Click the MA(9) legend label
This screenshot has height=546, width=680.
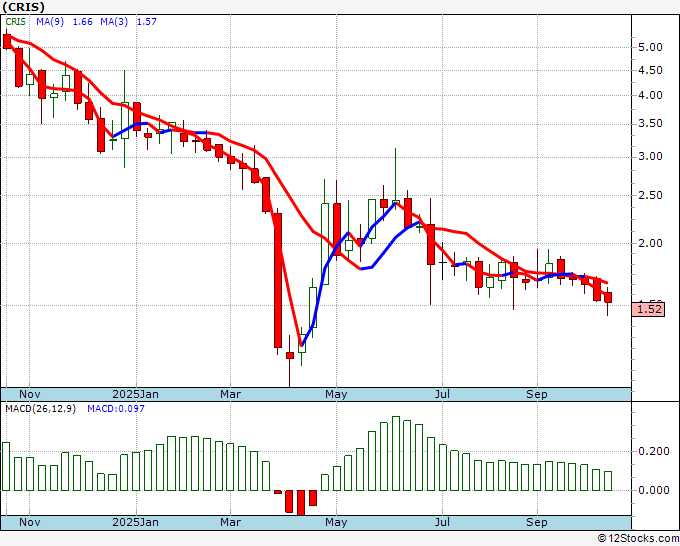(50, 21)
